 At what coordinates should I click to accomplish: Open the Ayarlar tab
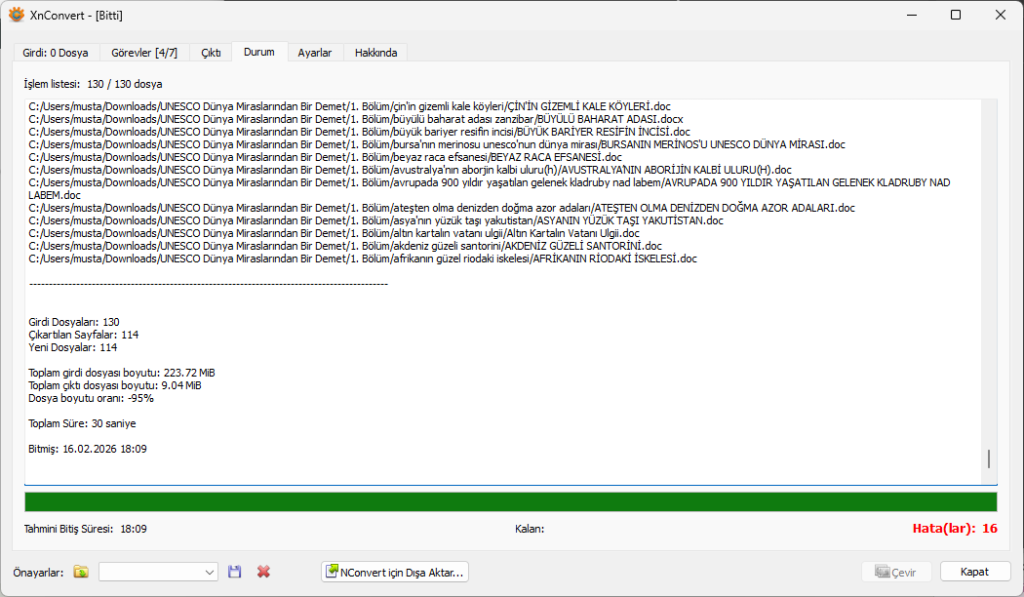point(315,53)
